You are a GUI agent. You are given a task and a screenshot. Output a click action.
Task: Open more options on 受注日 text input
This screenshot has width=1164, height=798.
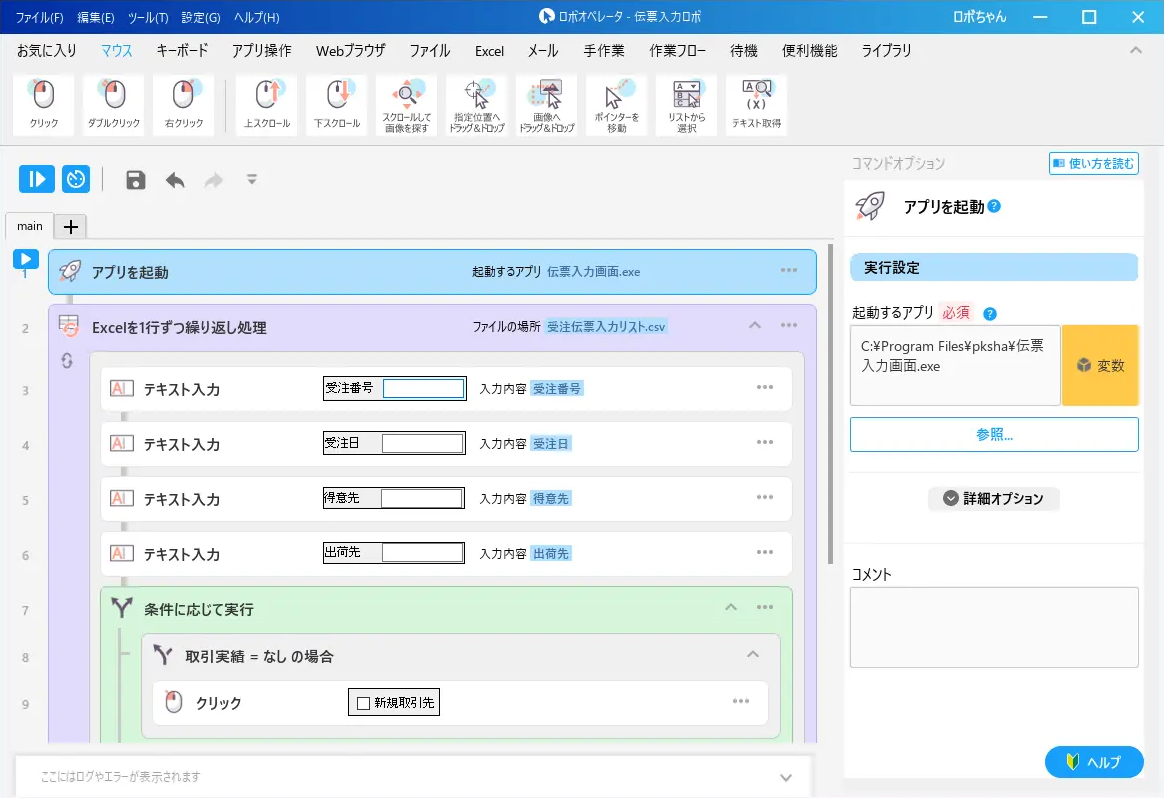tap(765, 442)
